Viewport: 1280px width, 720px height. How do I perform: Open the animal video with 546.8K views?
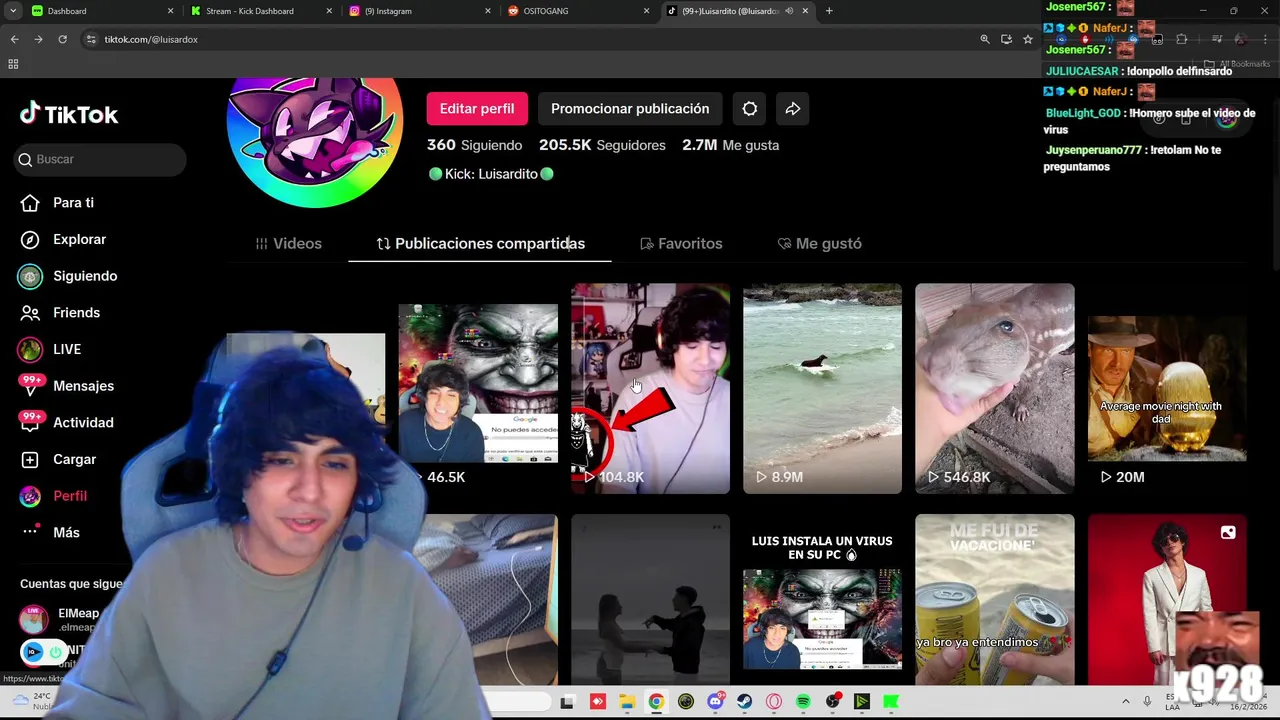[x=995, y=388]
